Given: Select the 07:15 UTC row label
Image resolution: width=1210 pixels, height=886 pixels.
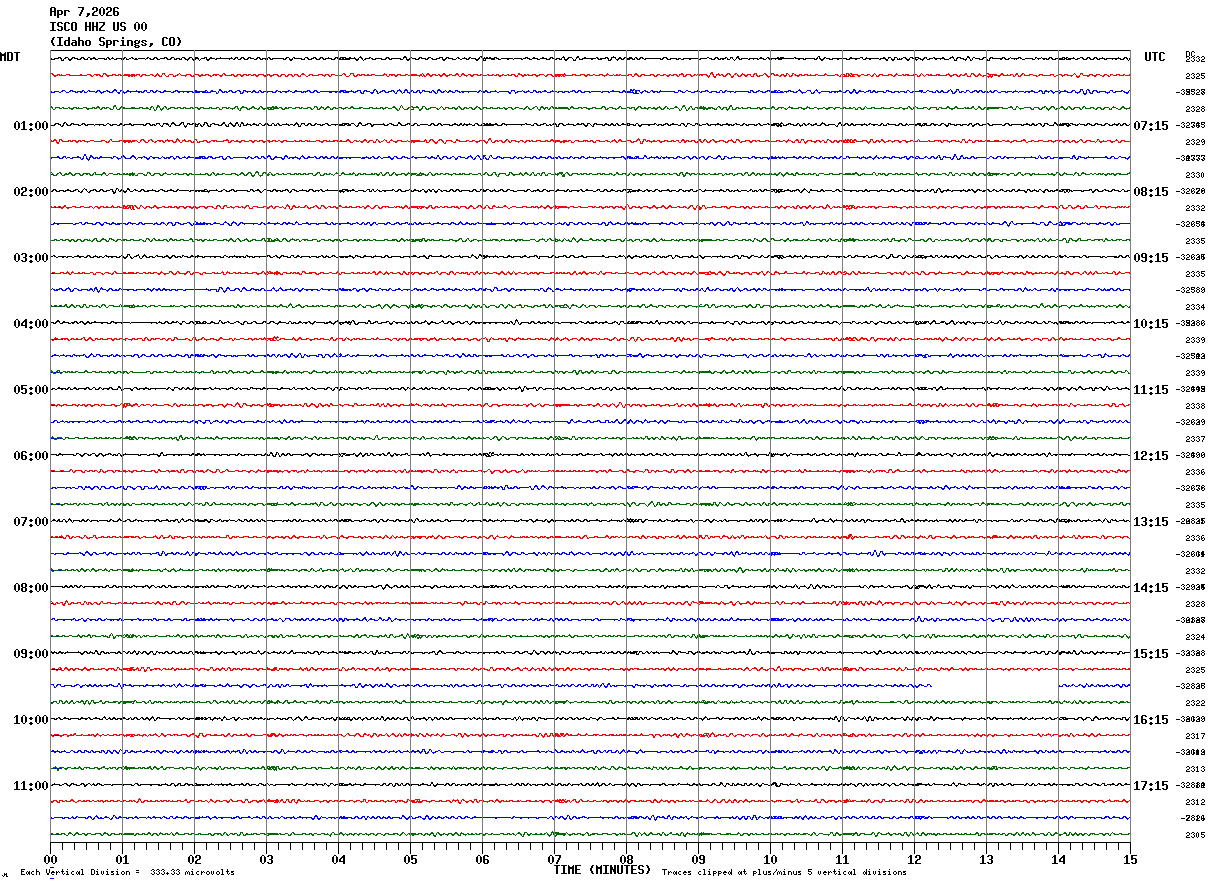Looking at the screenshot, I should [1150, 126].
